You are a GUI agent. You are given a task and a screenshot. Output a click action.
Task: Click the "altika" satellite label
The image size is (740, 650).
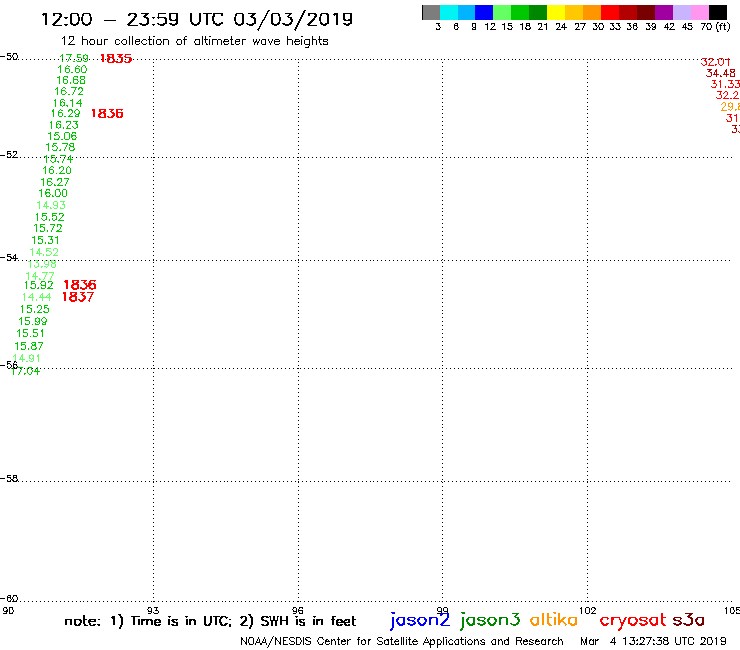554,620
